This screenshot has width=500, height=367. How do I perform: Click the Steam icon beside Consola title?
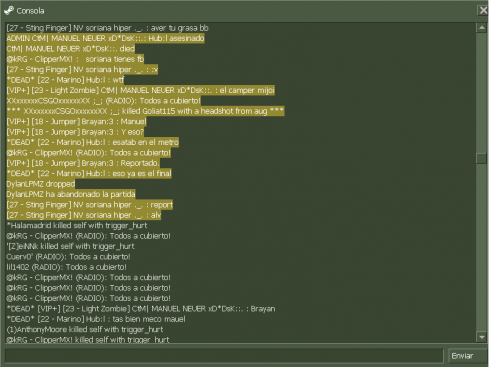point(9,11)
